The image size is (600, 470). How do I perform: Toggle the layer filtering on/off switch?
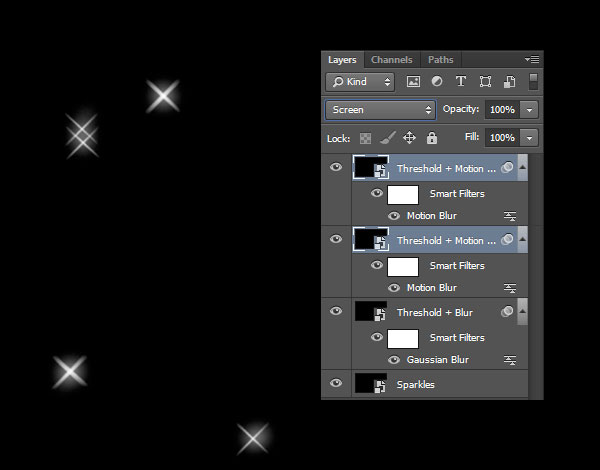(x=533, y=82)
